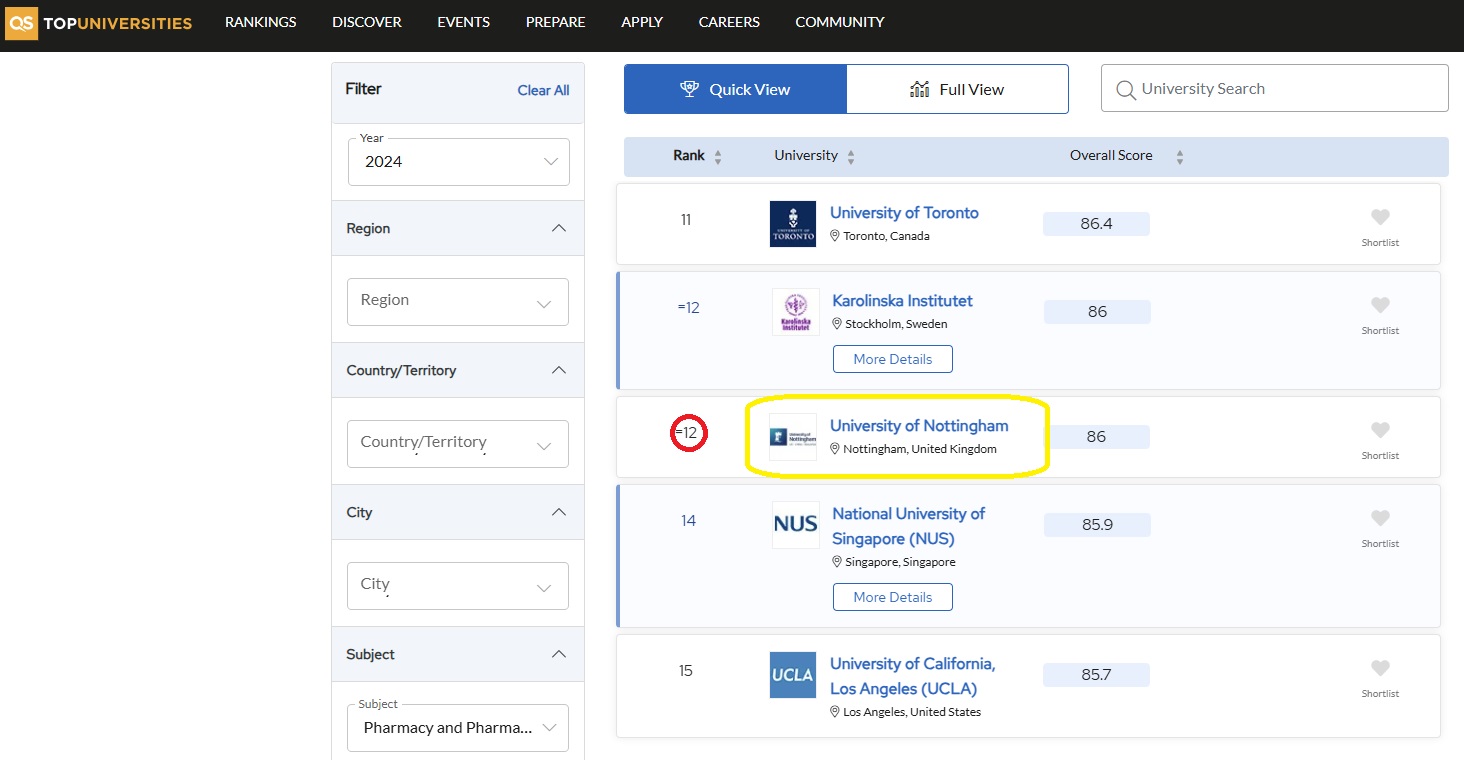Click the QS TopUniversities logo

click(x=99, y=22)
